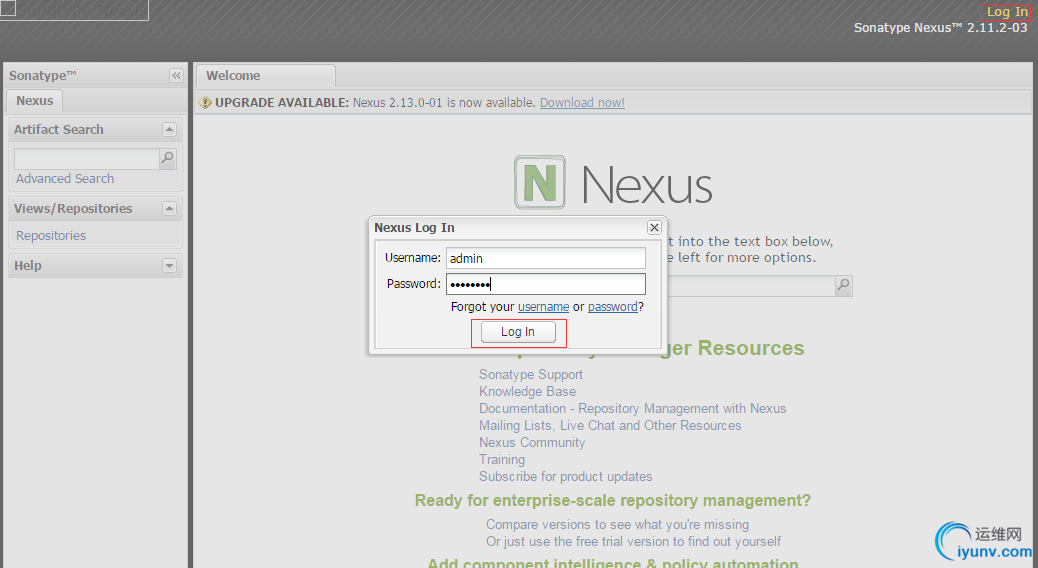Click the Sonatype Nexus 2.11.2-03 version text

click(941, 28)
